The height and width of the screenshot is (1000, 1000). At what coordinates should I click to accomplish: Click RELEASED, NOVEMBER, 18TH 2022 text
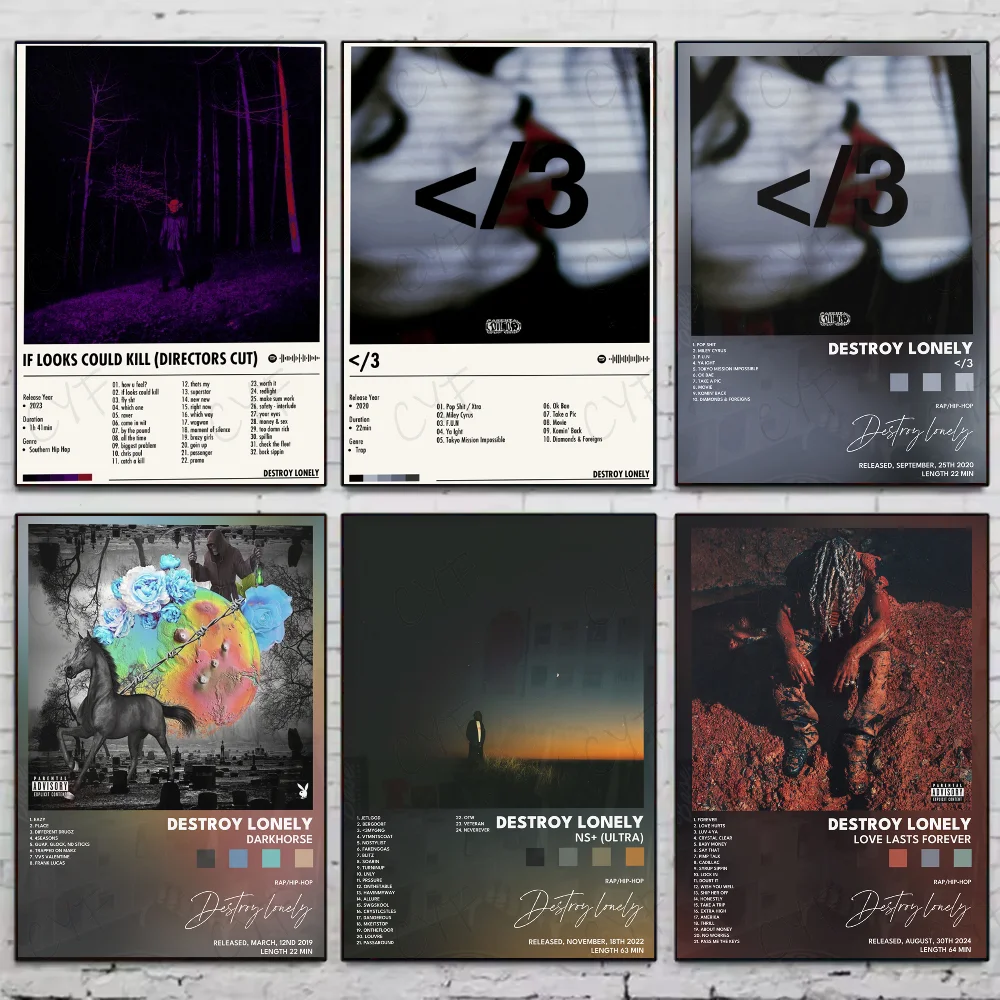(586, 941)
